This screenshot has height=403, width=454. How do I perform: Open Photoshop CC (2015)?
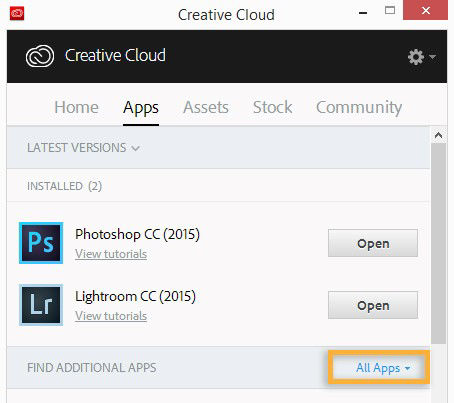point(373,243)
